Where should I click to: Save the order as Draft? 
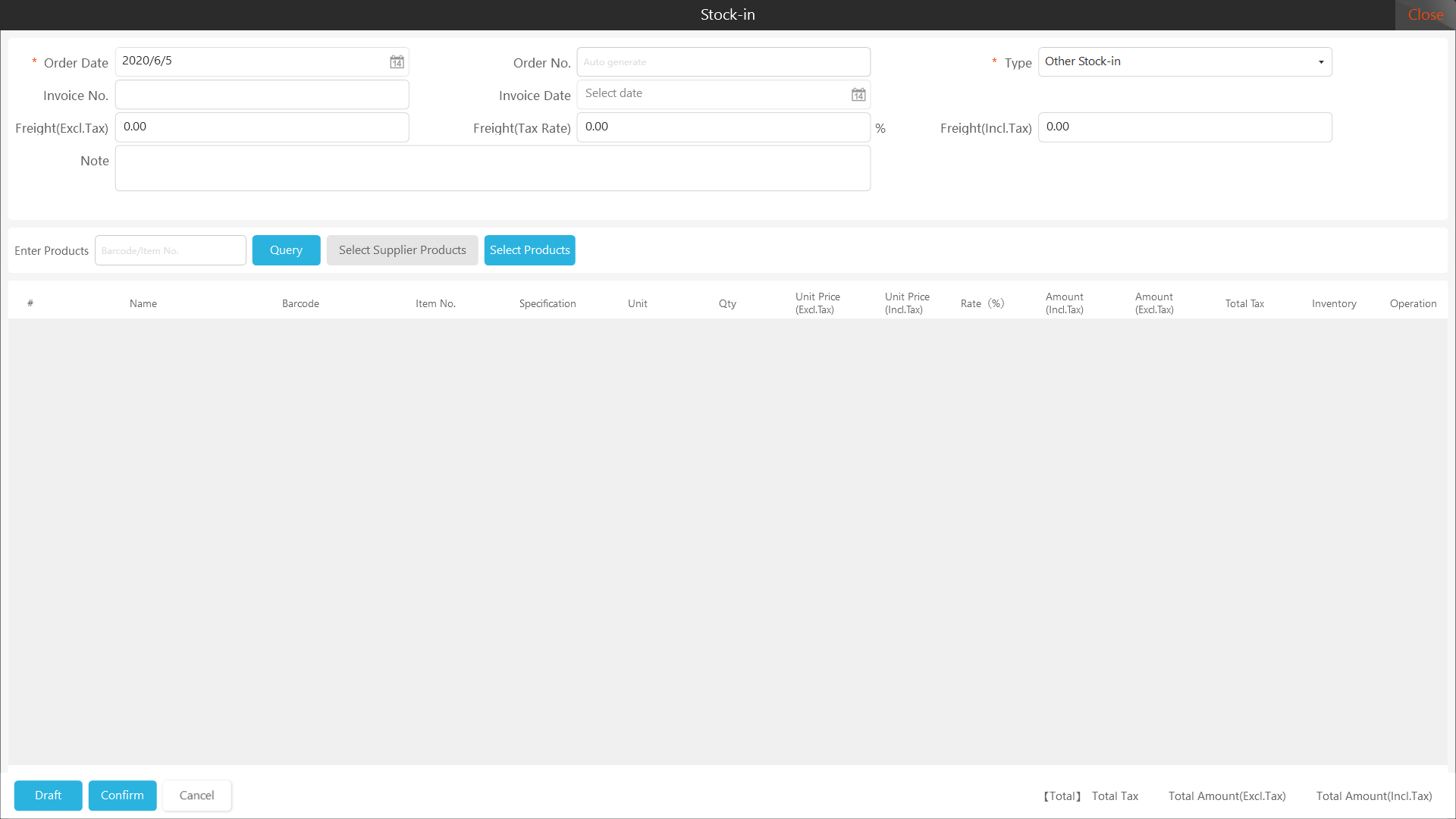click(x=48, y=795)
